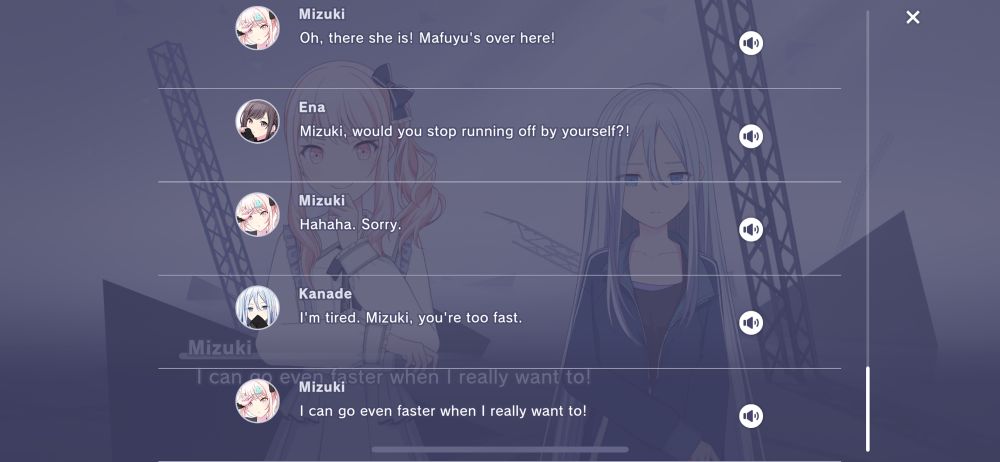Viewport: 1000px width, 462px height.
Task: Select the "Kanade" speaker name label
Action: click(325, 294)
